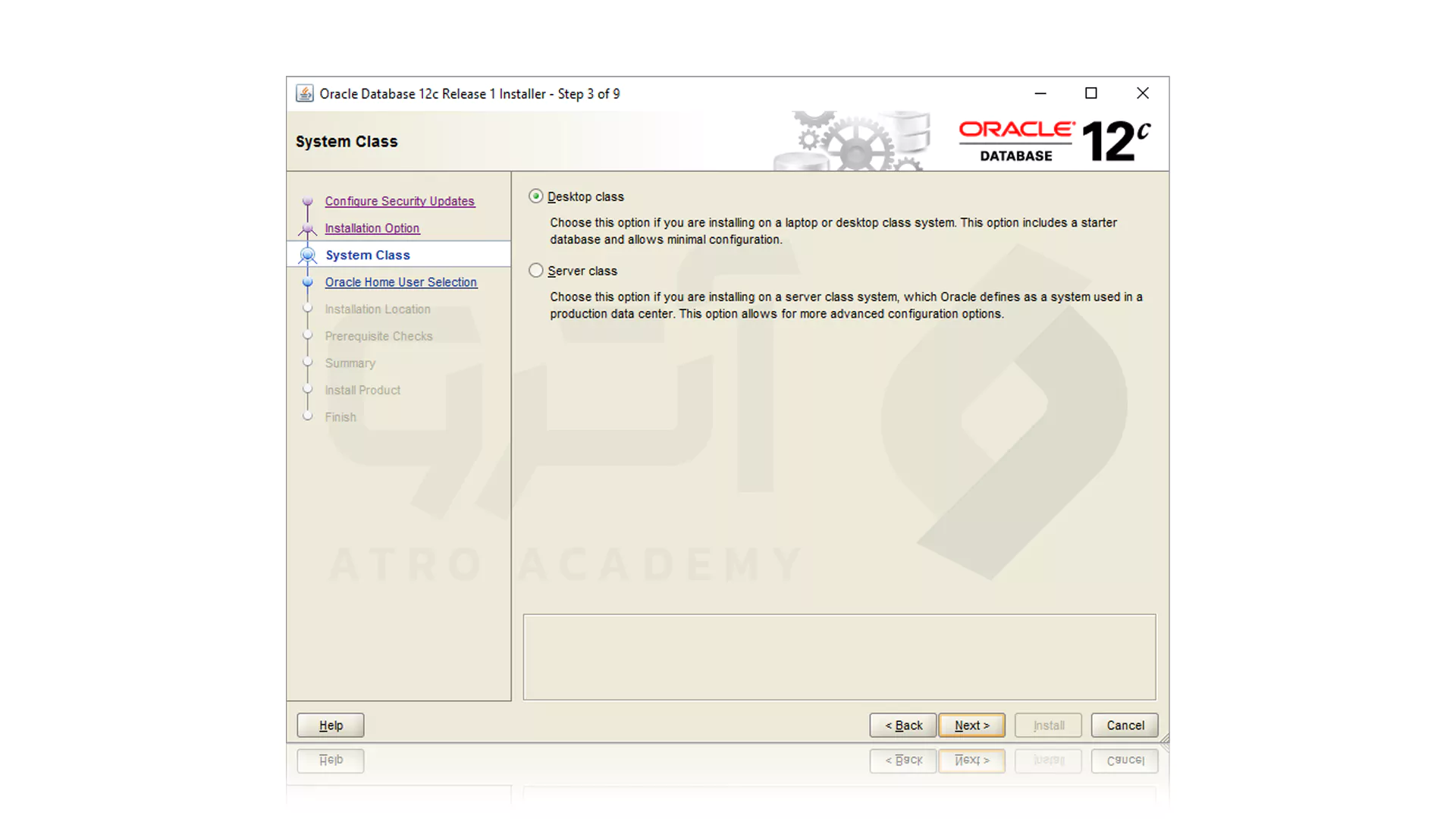Click the Next button to proceed
Image resolution: width=1456 pixels, height=819 pixels.
pyautogui.click(x=971, y=725)
